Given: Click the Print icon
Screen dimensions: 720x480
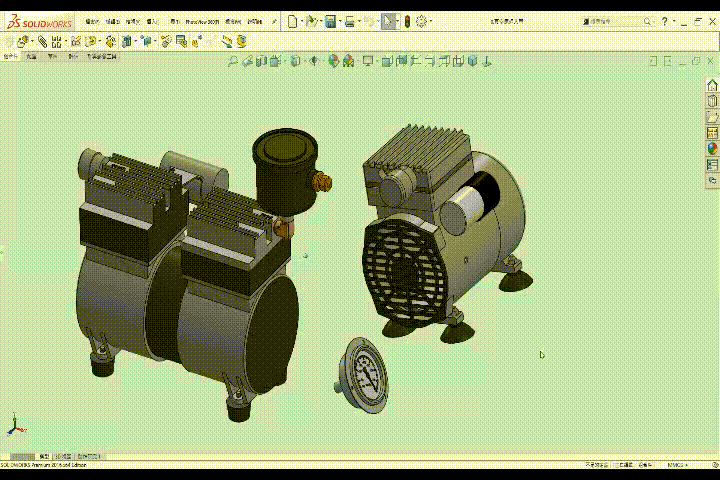Looking at the screenshot, I should (350, 21).
